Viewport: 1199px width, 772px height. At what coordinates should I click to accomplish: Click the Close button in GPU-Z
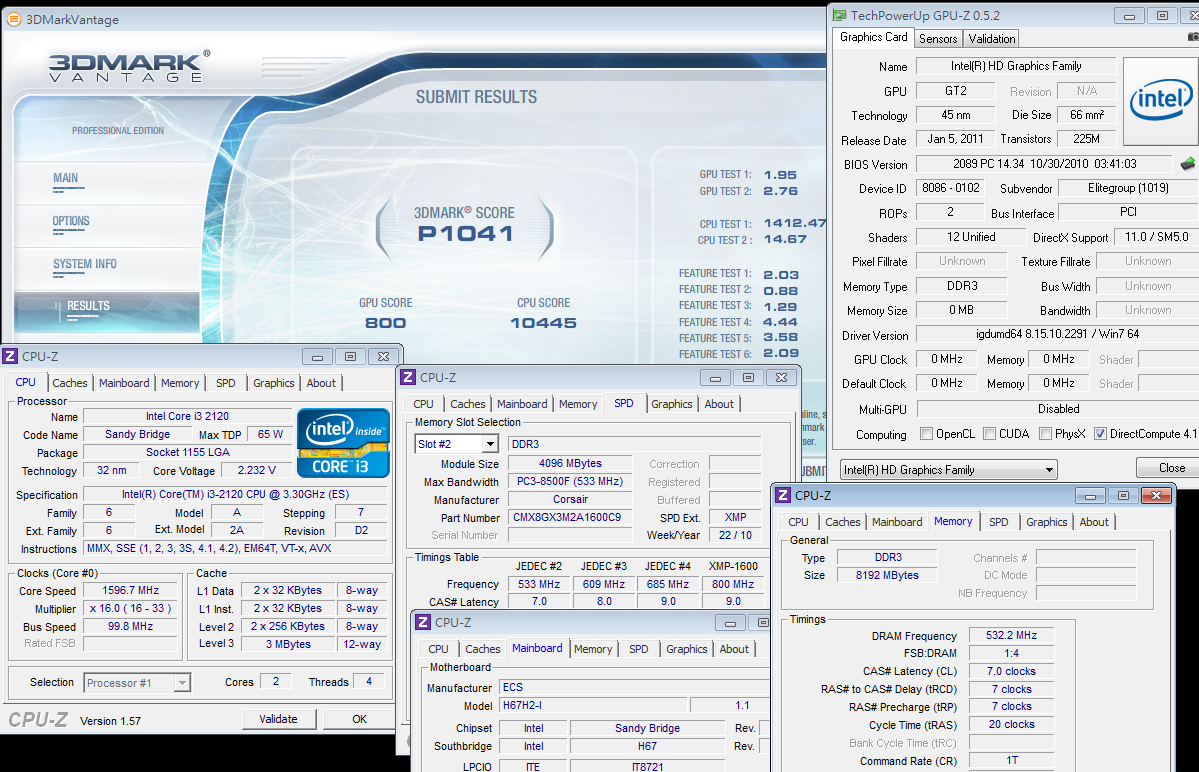(x=1171, y=468)
